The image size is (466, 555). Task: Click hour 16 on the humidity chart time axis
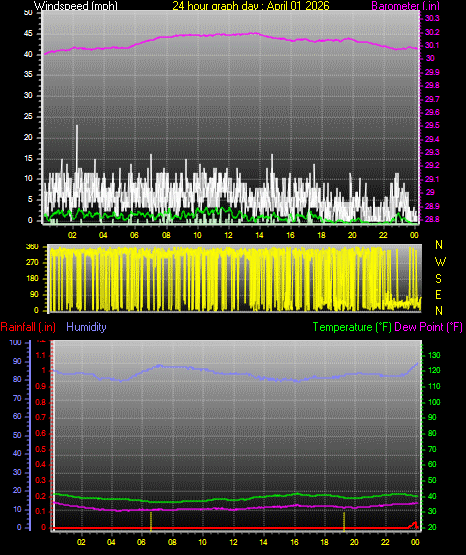pyautogui.click(x=294, y=542)
